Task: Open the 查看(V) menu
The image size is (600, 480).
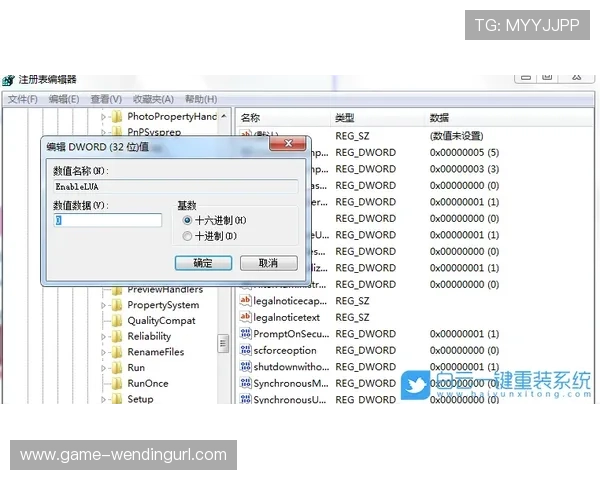Action: 106,100
